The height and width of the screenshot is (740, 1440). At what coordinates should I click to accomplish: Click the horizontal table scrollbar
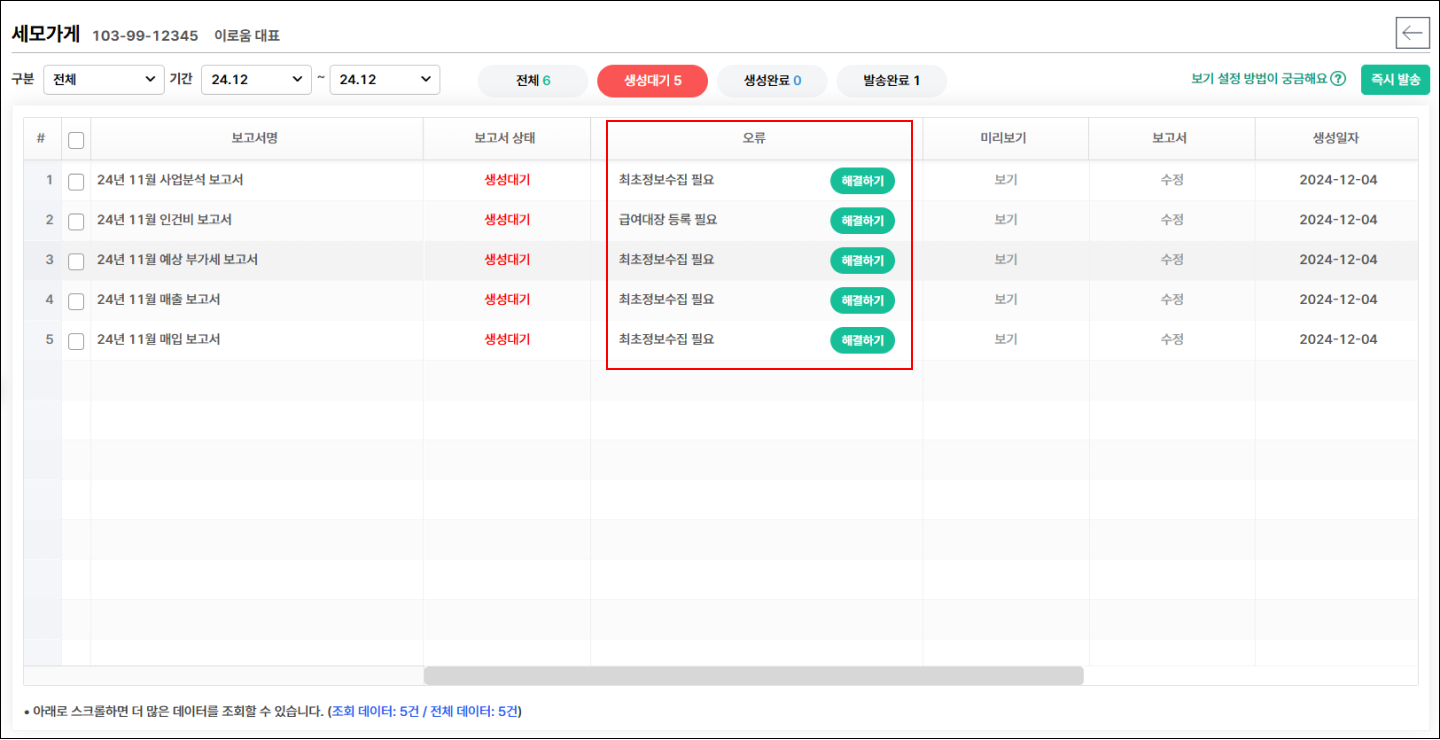(753, 676)
